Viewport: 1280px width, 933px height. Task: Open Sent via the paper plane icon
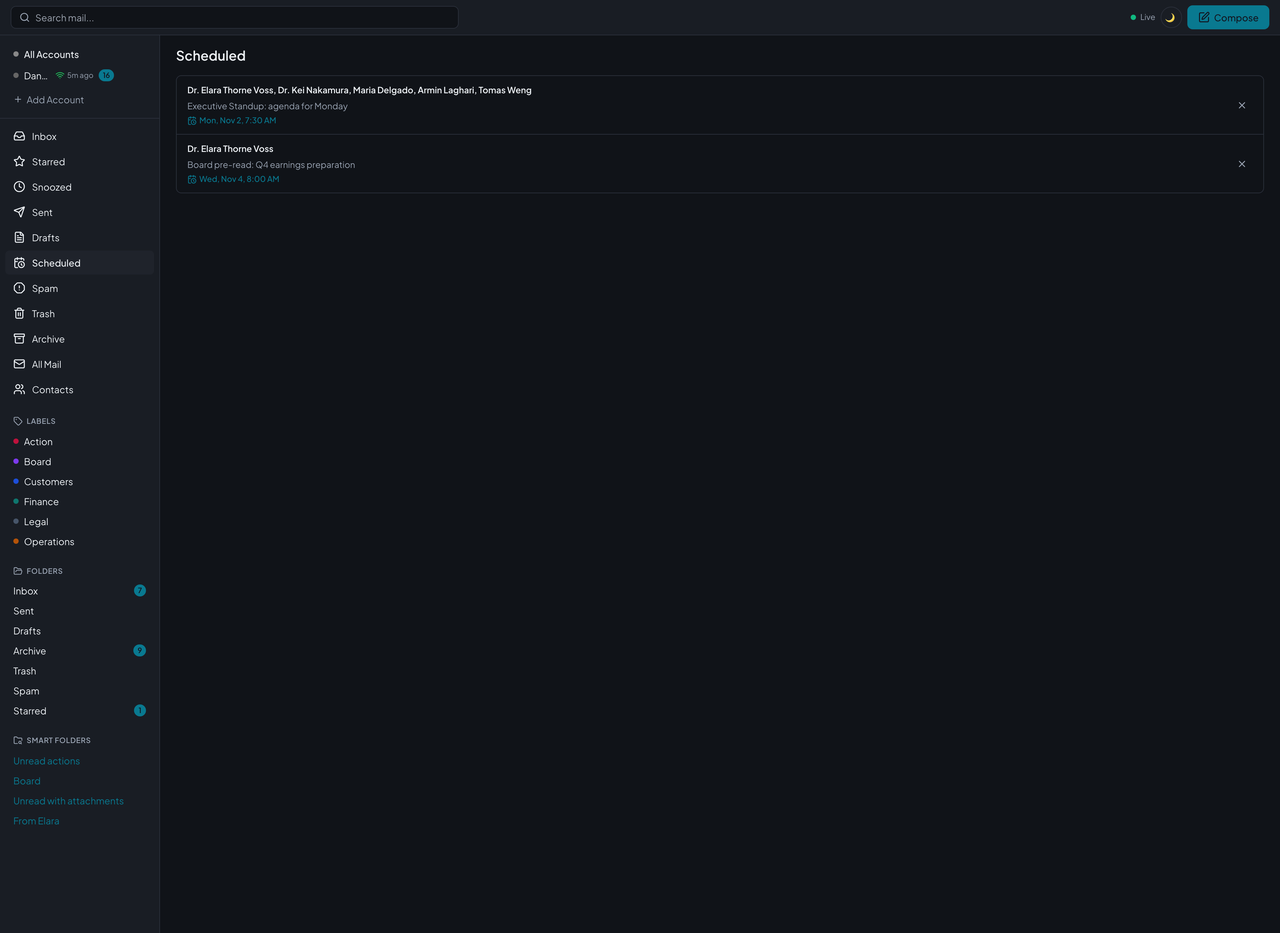(x=19, y=212)
